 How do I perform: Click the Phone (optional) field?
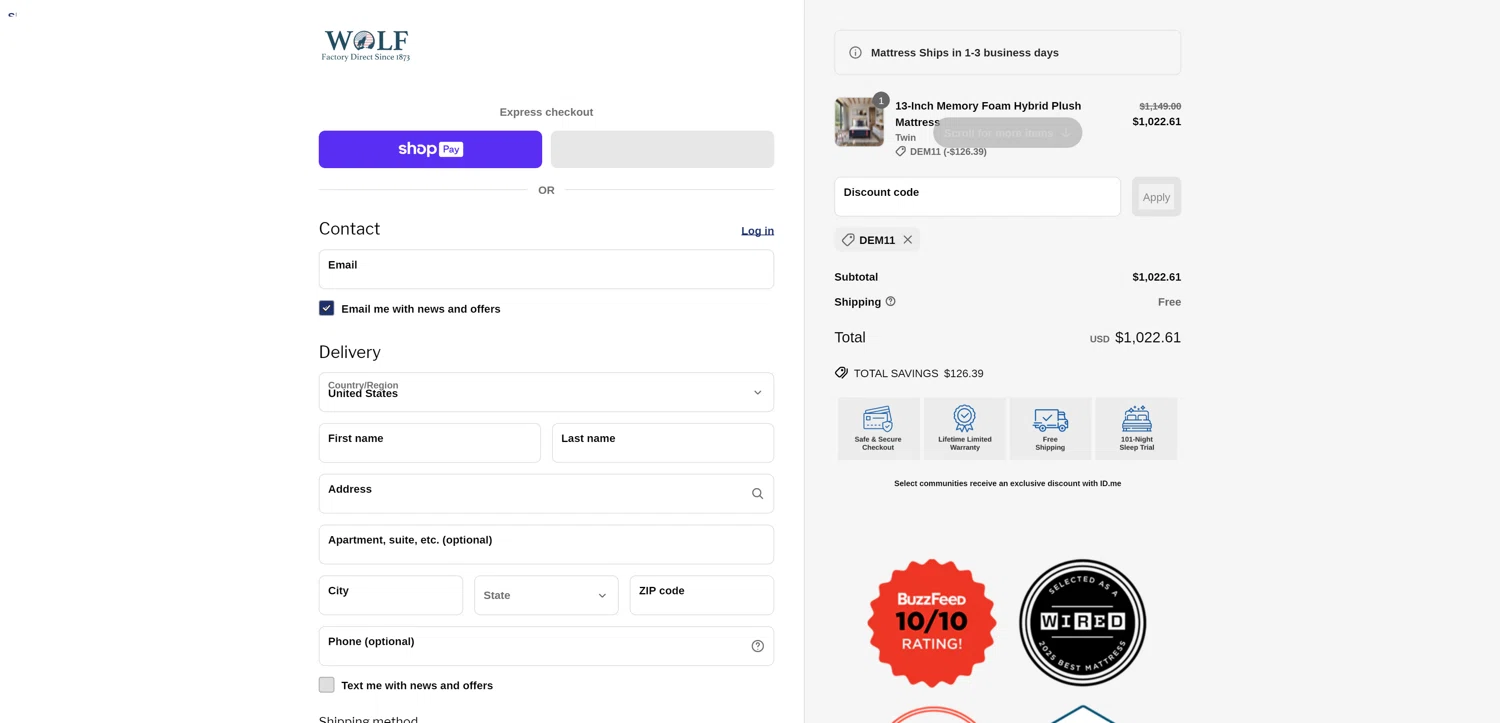(546, 646)
